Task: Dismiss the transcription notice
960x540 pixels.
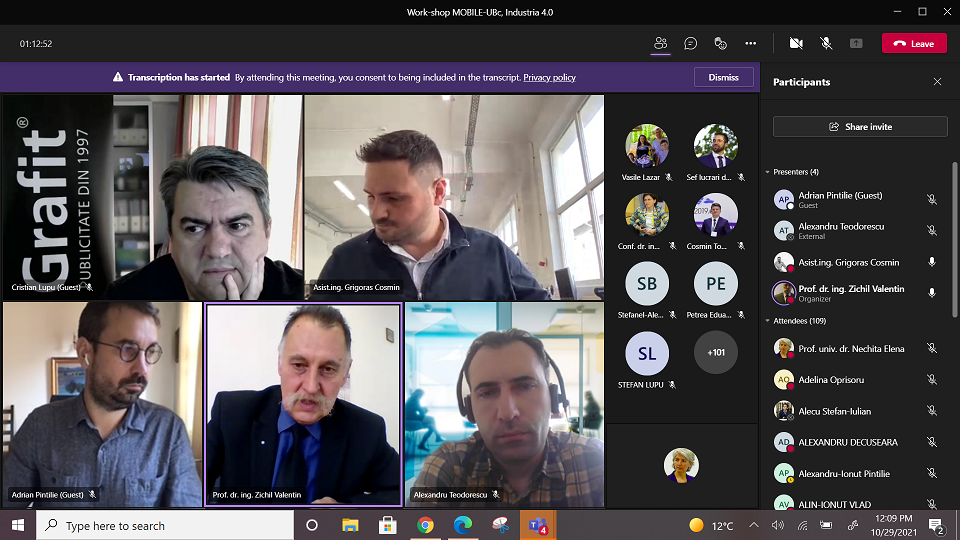Action: point(723,77)
